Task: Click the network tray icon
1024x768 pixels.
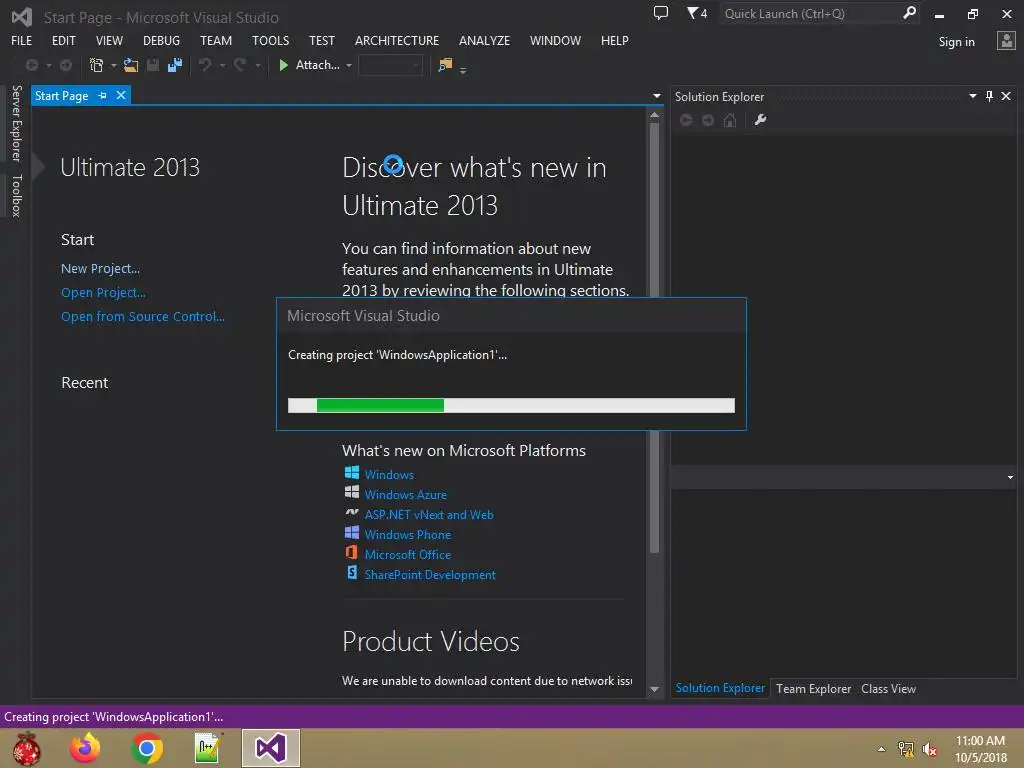Action: pyautogui.click(x=906, y=749)
